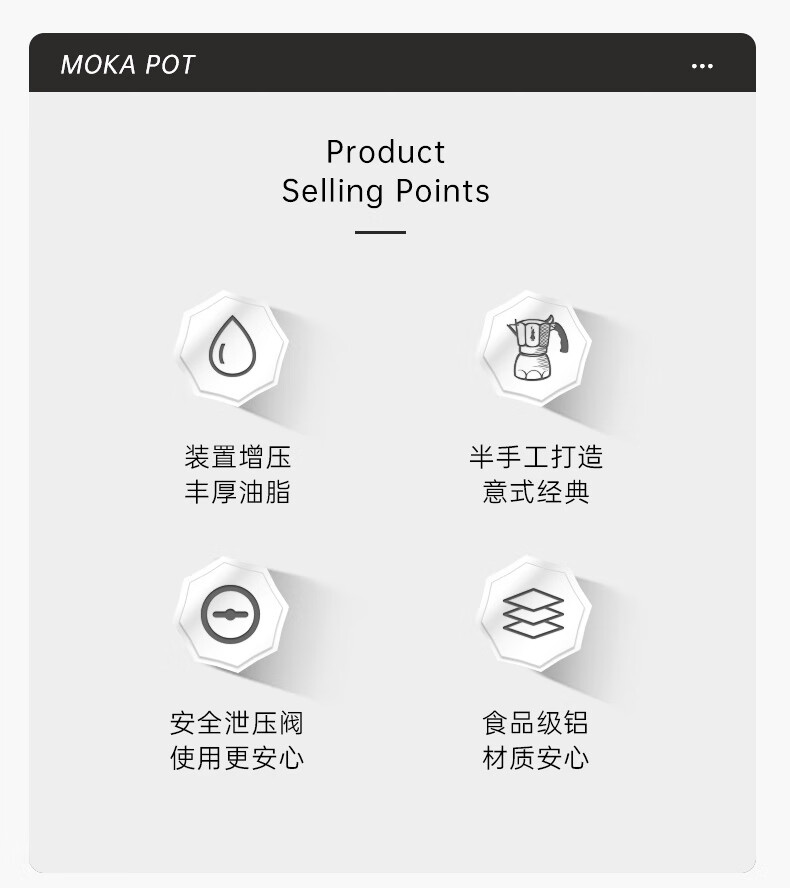Click the Product Selling Points heading
This screenshot has width=790, height=888.
tap(386, 171)
